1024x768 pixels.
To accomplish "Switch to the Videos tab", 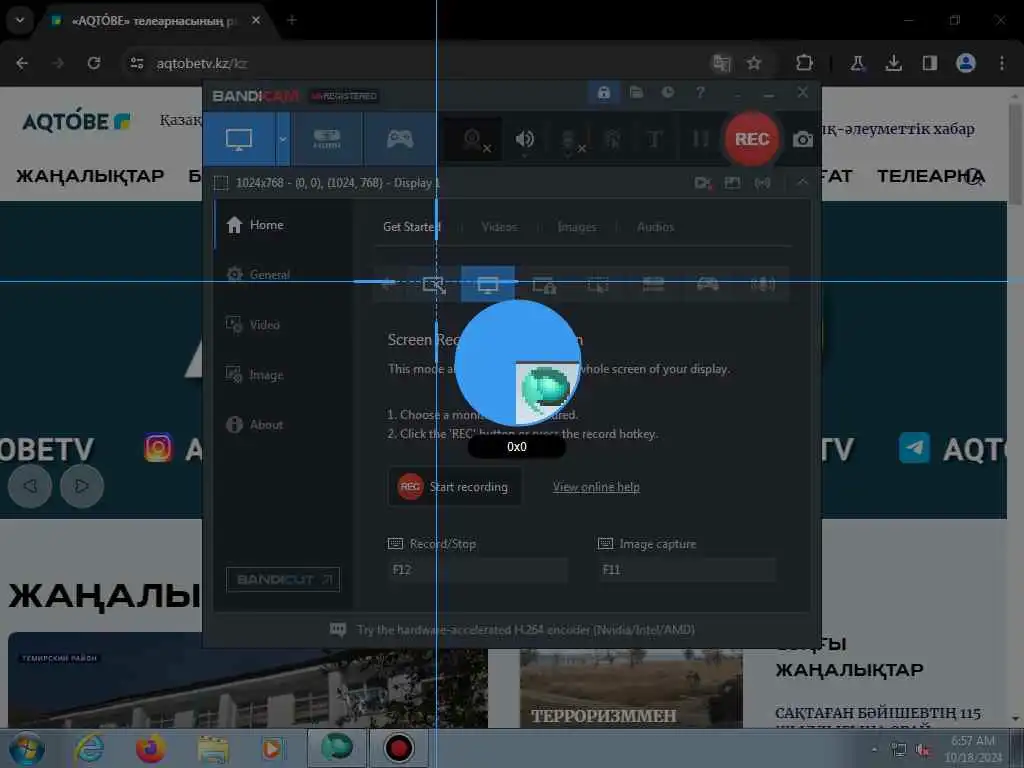I will pyautogui.click(x=499, y=227).
